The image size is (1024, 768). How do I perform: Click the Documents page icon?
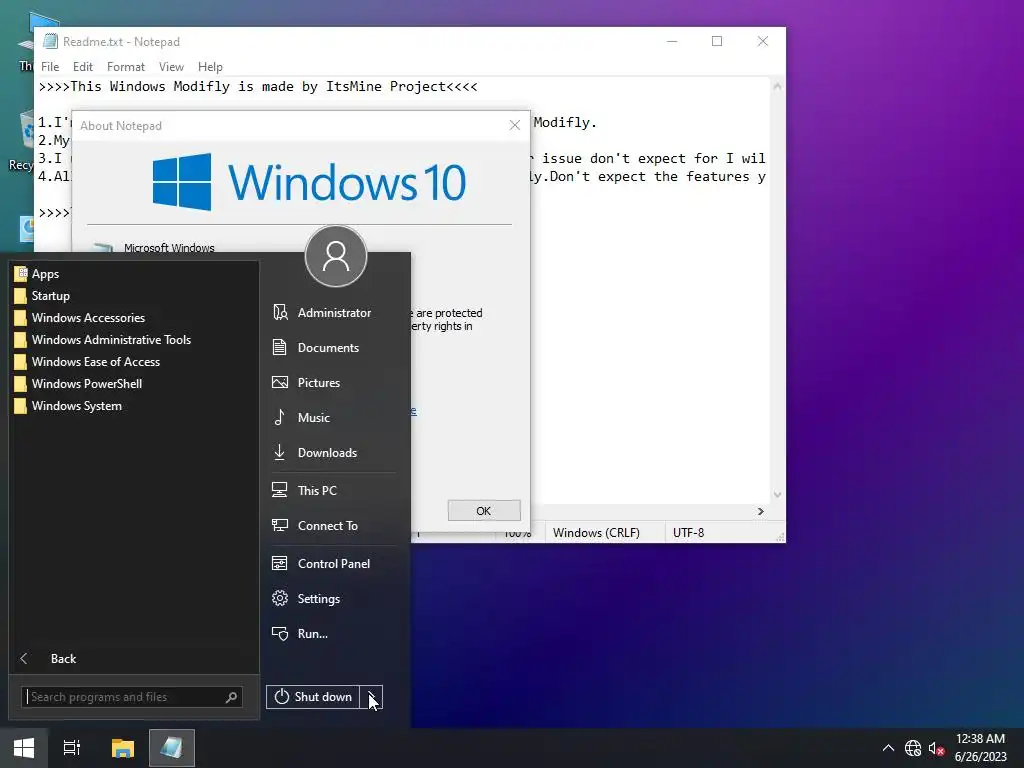(280, 347)
